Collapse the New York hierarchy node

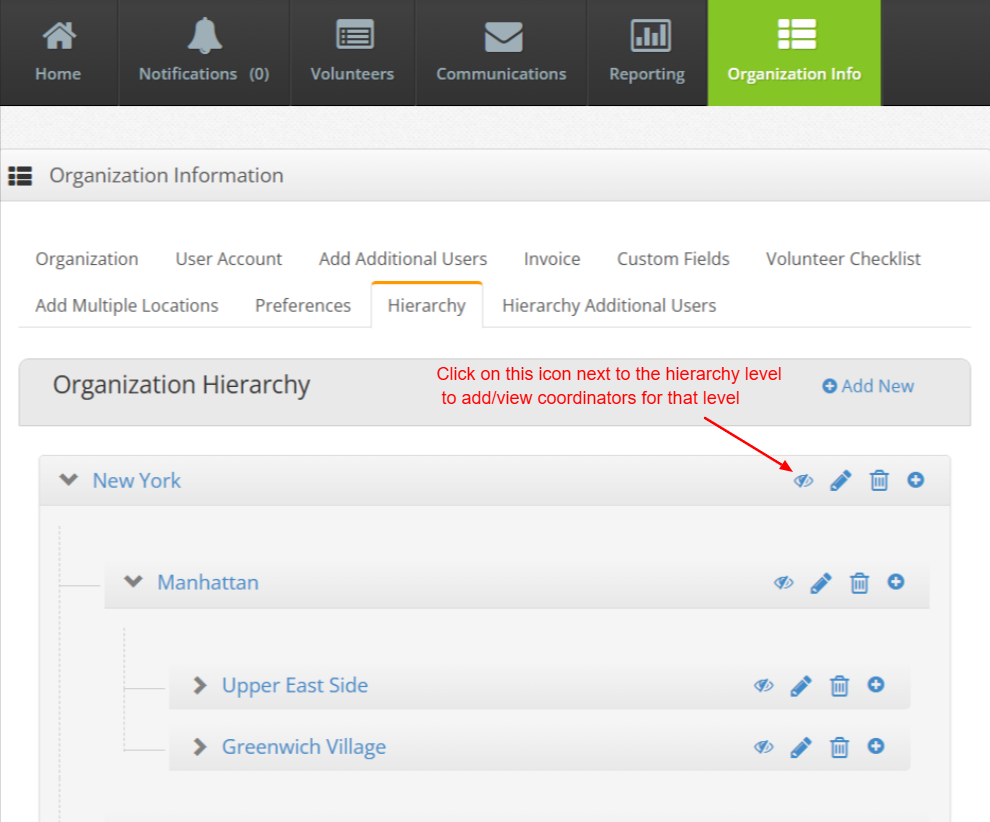pyautogui.click(x=68, y=480)
